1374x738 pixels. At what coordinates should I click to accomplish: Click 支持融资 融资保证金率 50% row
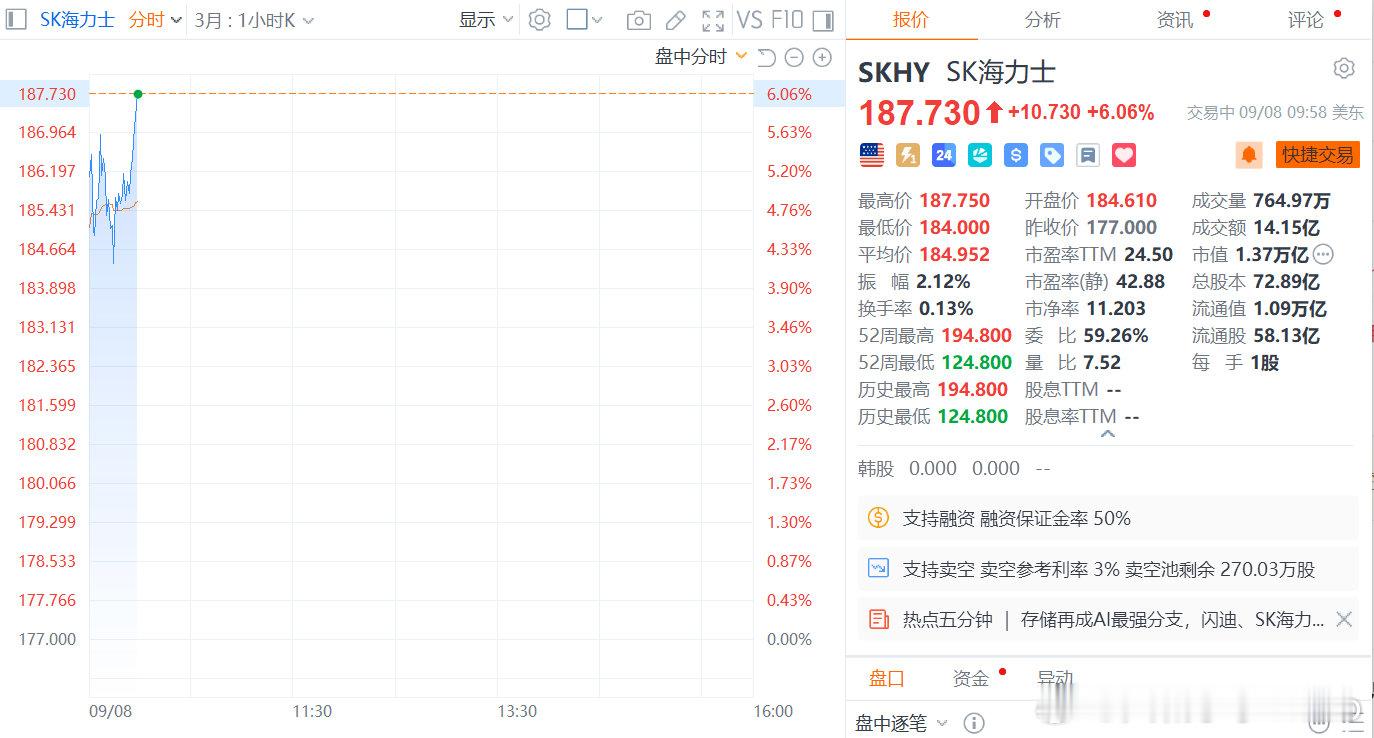(x=1108, y=518)
